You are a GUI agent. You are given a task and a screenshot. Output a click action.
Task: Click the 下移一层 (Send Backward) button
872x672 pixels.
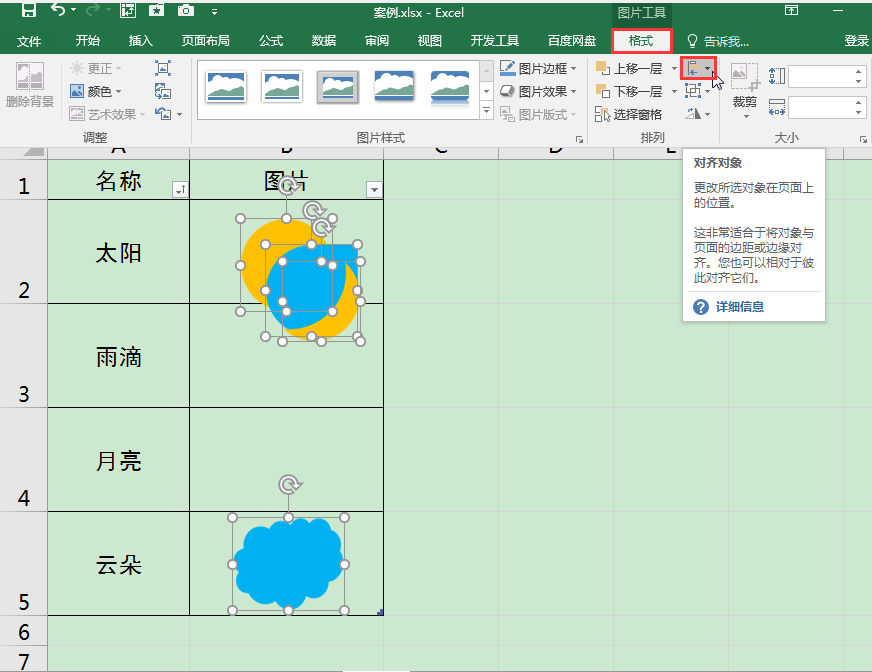pos(629,91)
